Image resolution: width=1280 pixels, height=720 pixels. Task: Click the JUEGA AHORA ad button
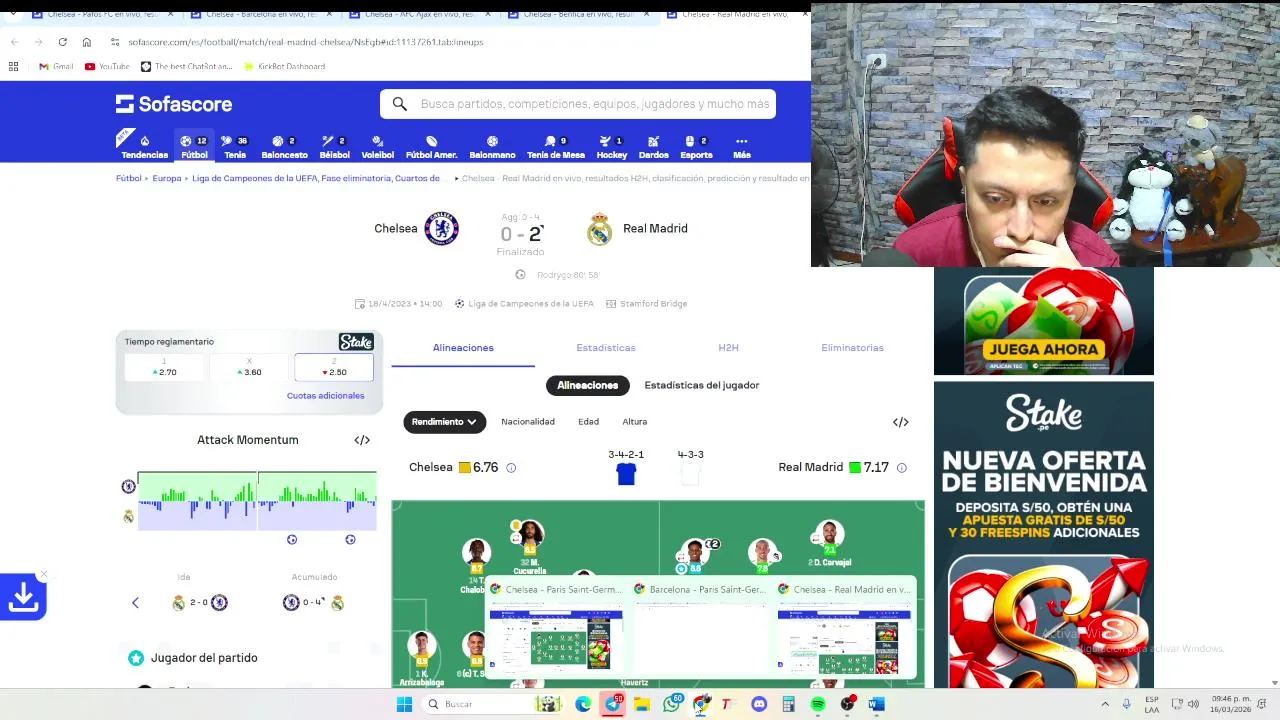click(1043, 350)
